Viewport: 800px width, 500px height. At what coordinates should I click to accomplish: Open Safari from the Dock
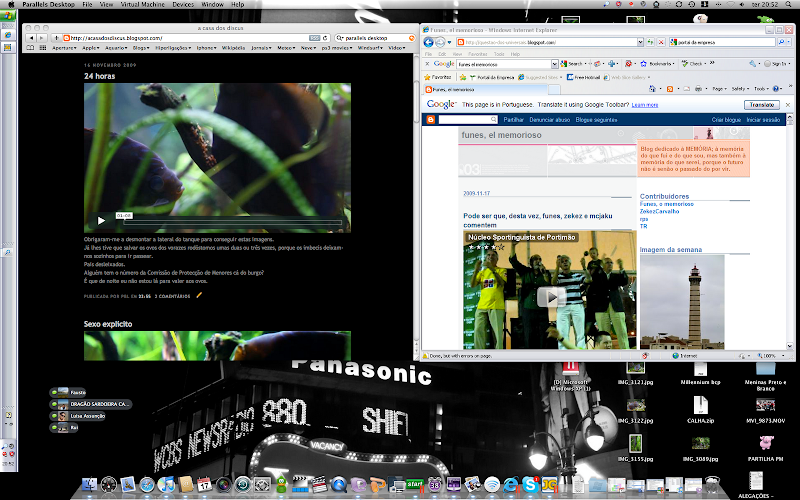pyautogui.click(x=147, y=484)
